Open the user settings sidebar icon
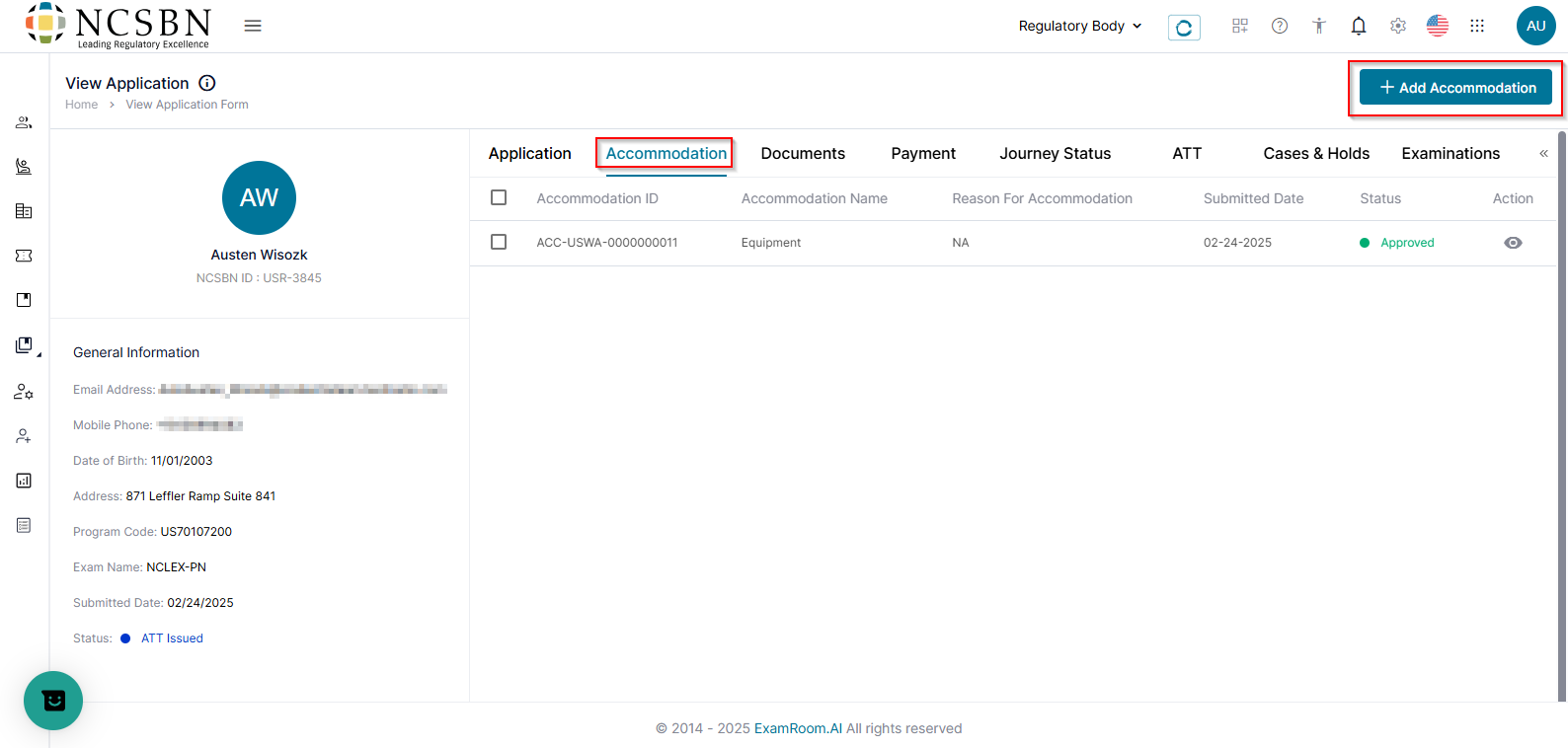 coord(24,392)
